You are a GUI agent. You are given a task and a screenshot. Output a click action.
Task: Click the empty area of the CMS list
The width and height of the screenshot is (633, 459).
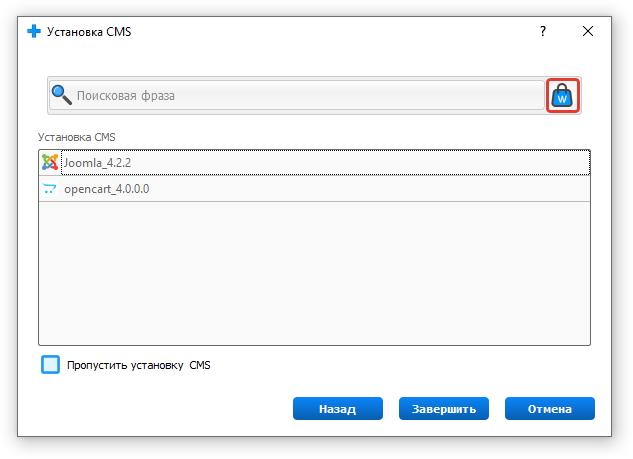(314, 273)
